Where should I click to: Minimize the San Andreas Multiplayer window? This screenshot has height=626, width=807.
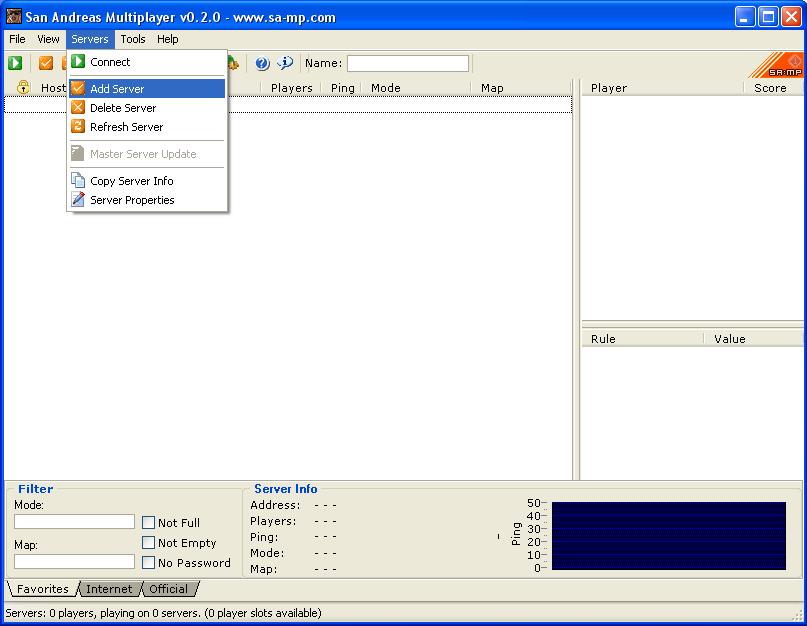point(744,17)
